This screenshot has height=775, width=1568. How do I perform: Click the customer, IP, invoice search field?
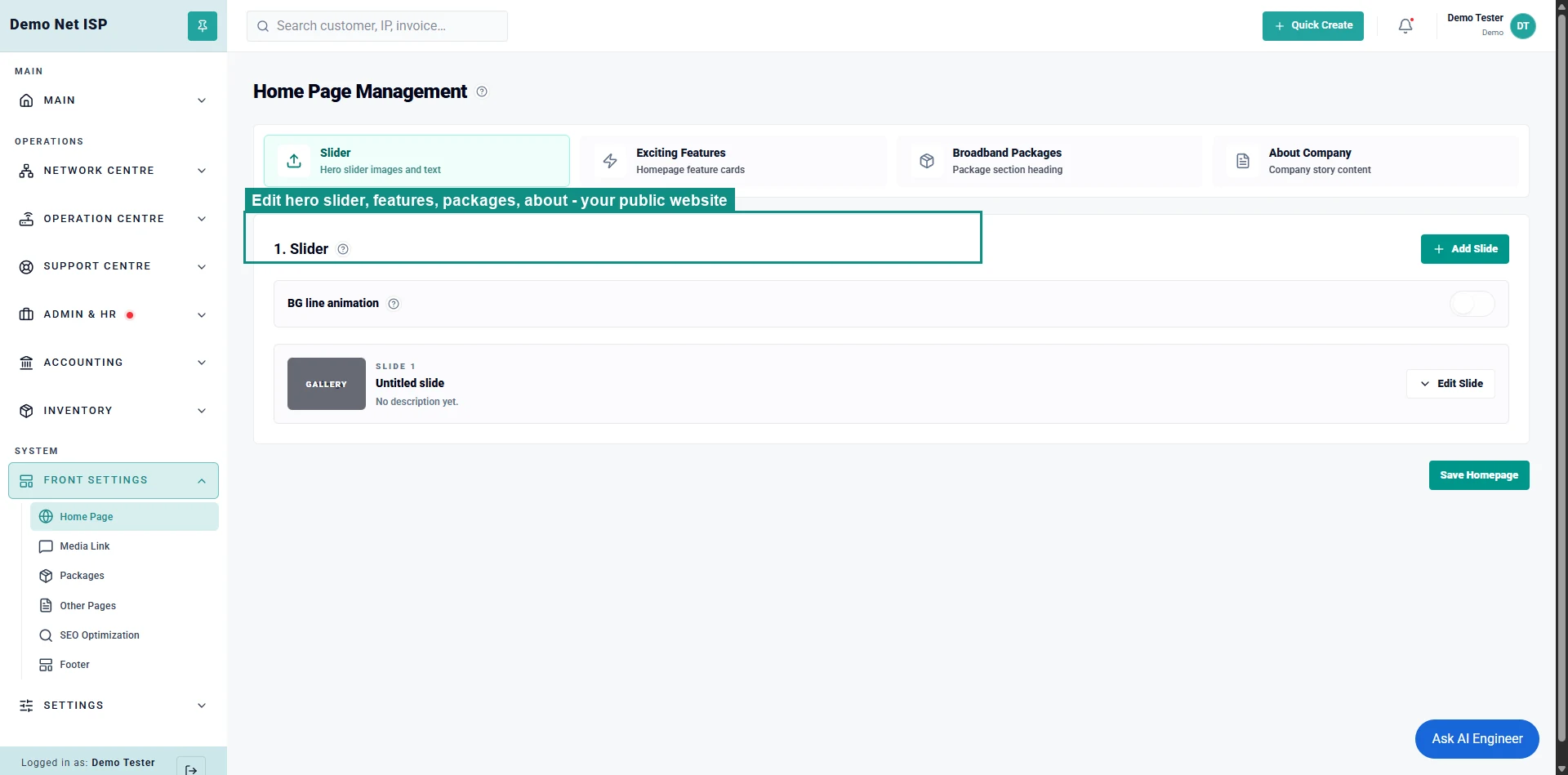tap(377, 26)
